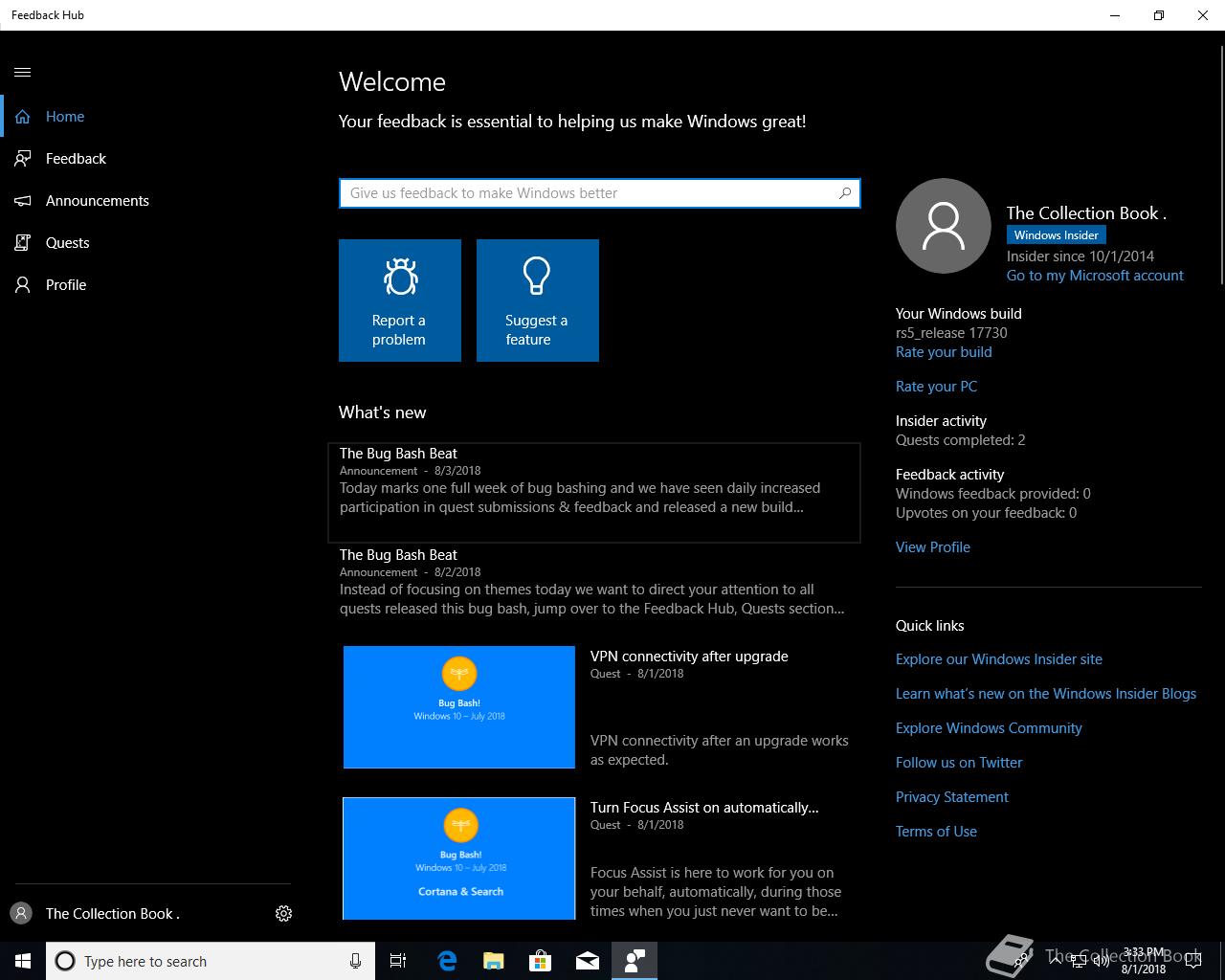Click Explore Windows Community link
The image size is (1225, 980).
pos(989,728)
